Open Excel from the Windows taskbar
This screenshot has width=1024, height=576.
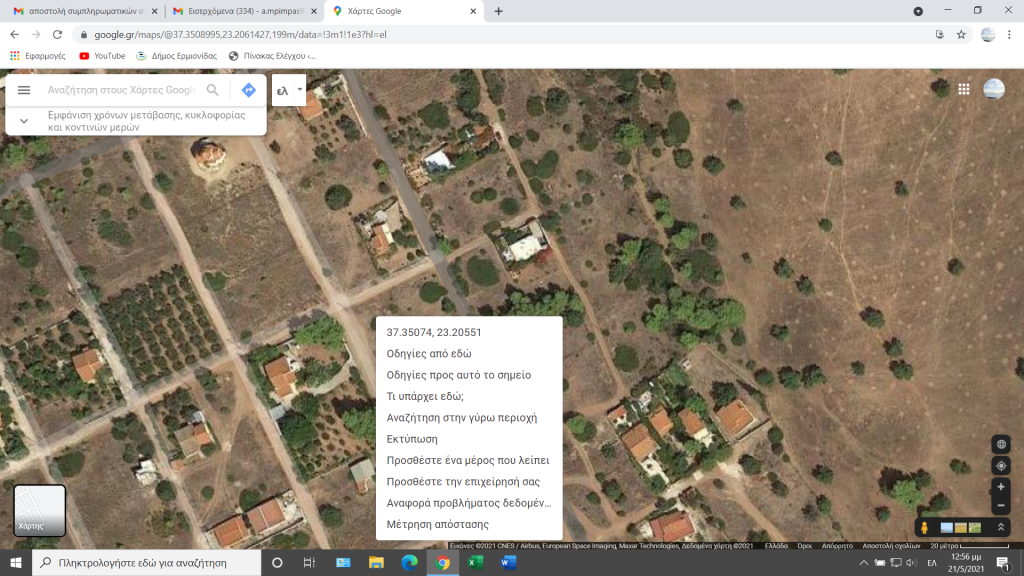pos(475,563)
